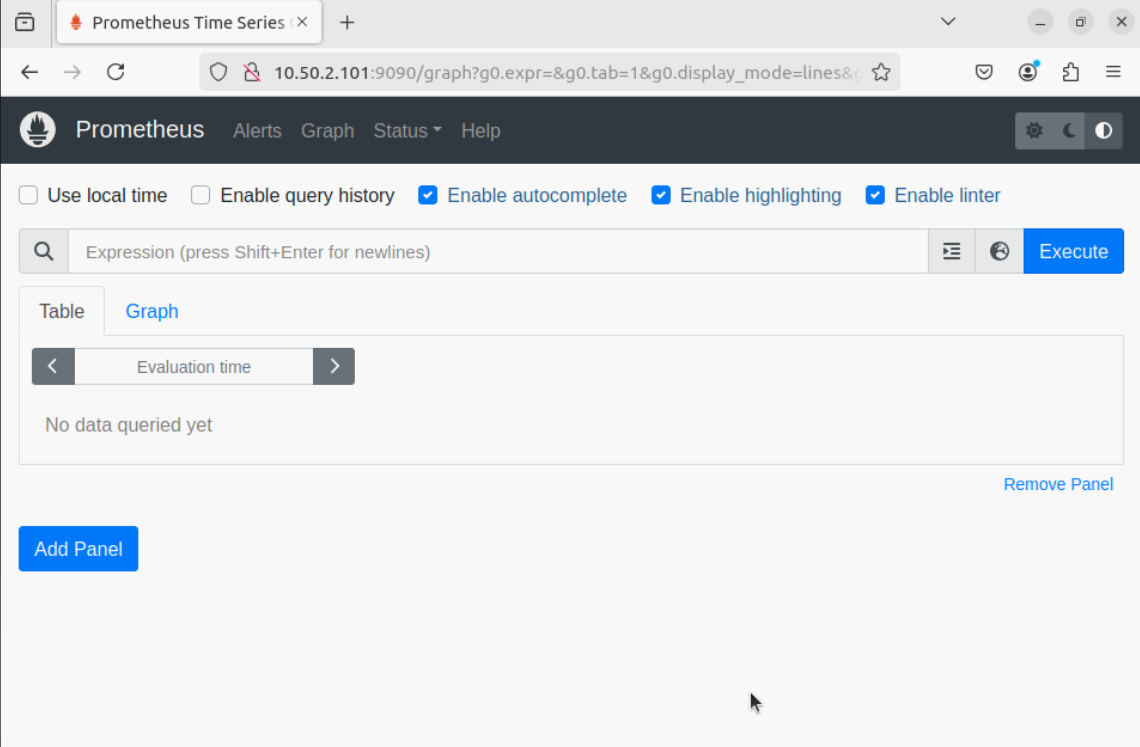Switch to light theme sun icon
1140x747 pixels.
[1034, 131]
